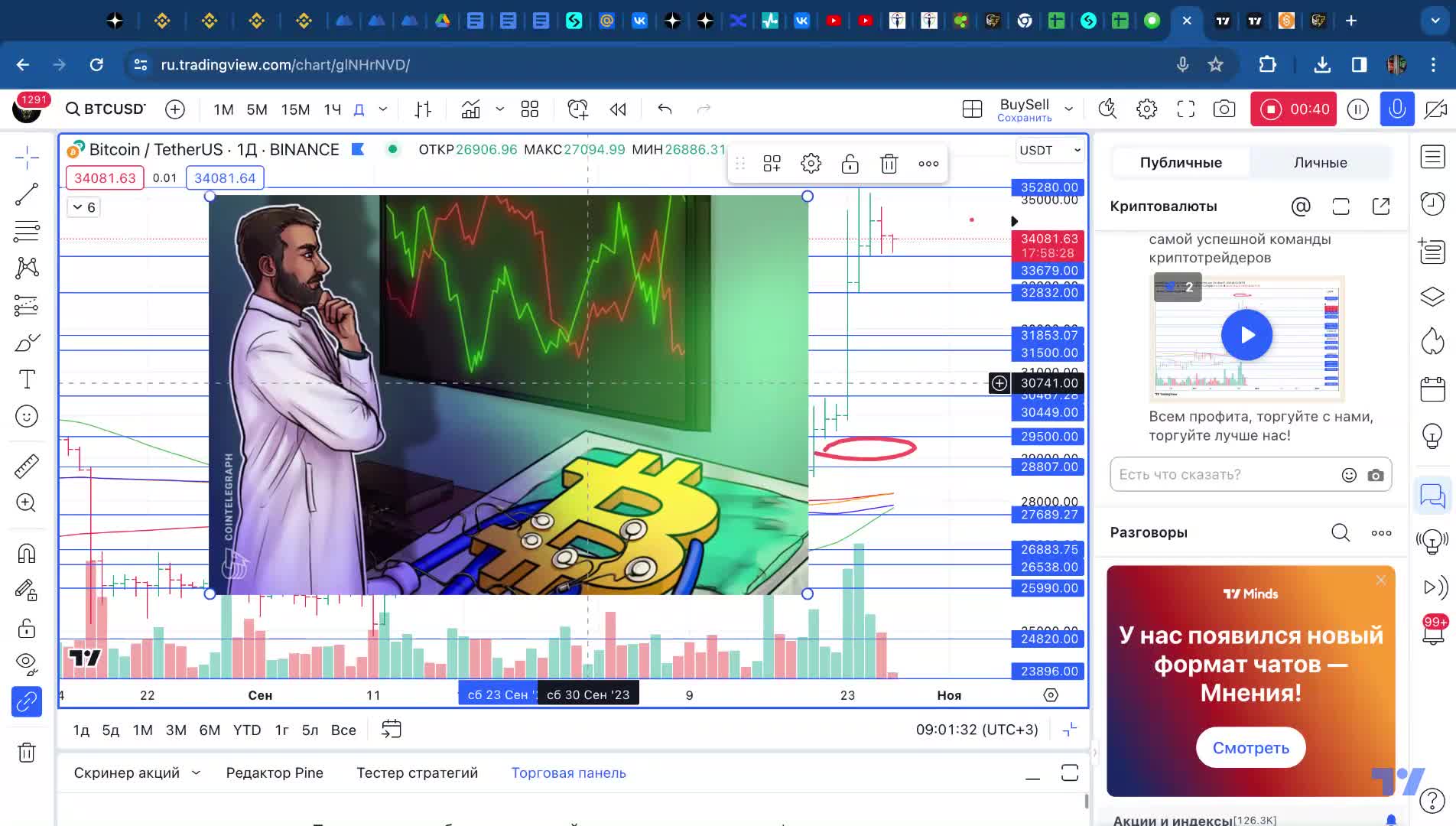Viewport: 1456px width, 826px height.
Task: Open the USDT currency dropdown
Action: [1050, 151]
